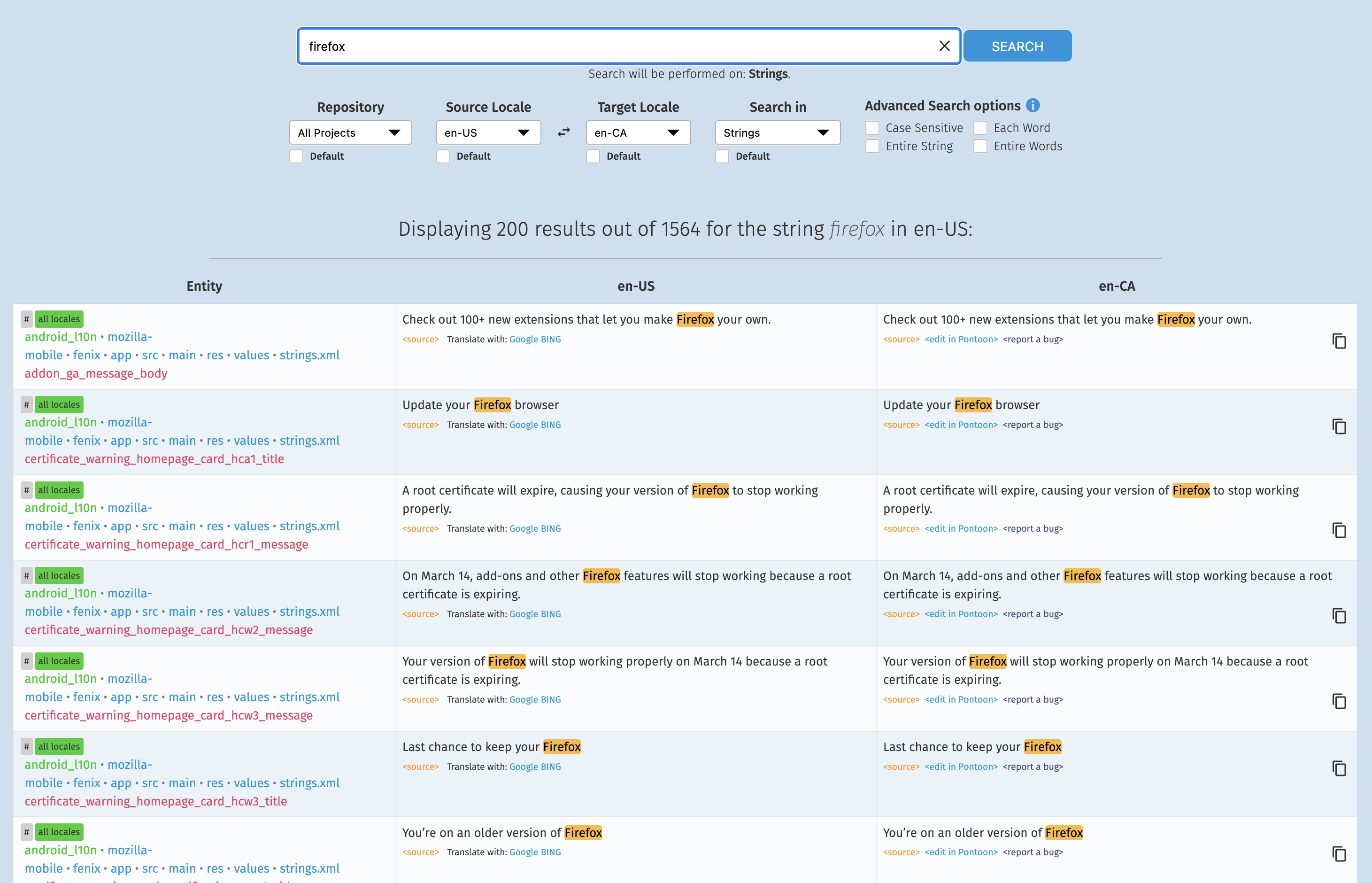This screenshot has height=883, width=1372.
Task: Clear the firefox search field text
Action: tap(944, 46)
